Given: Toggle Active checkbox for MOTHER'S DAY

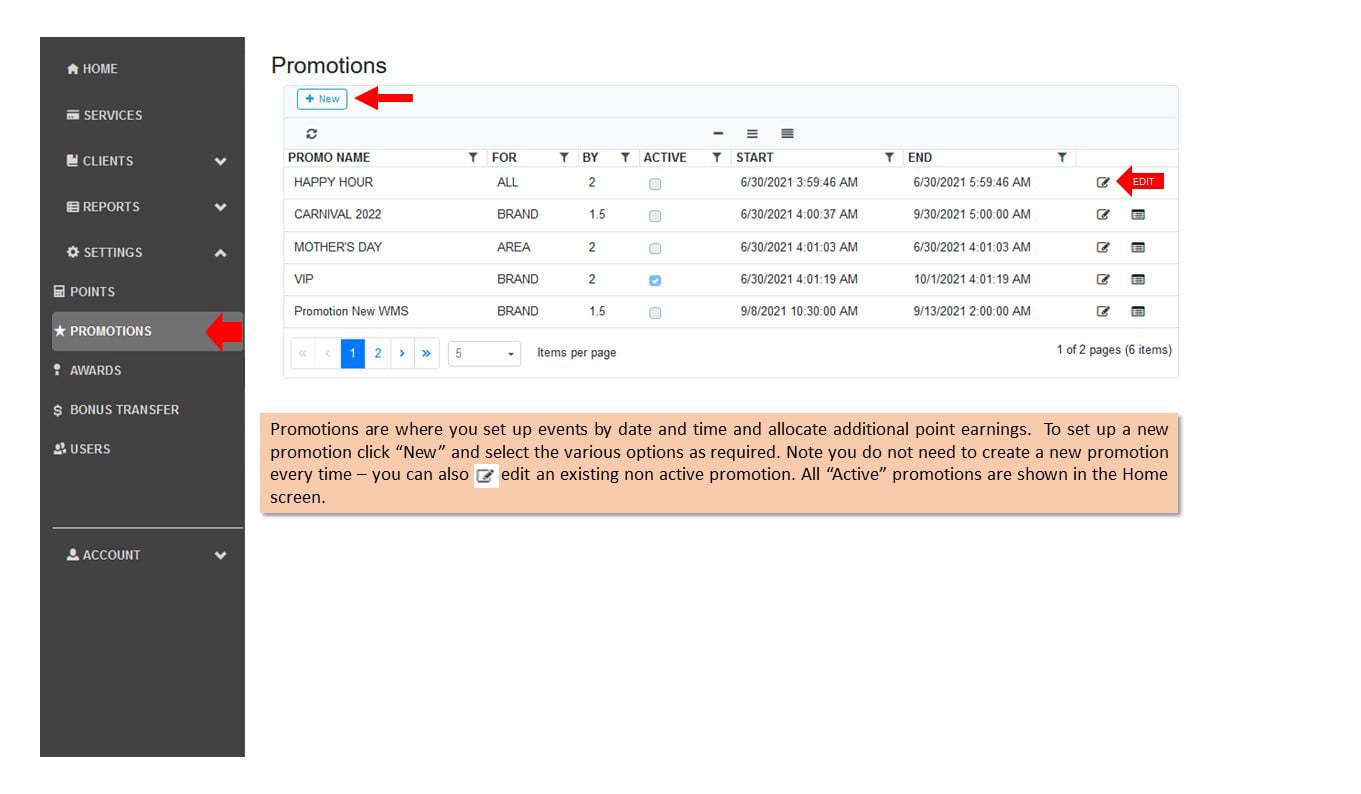Looking at the screenshot, I should pos(655,248).
